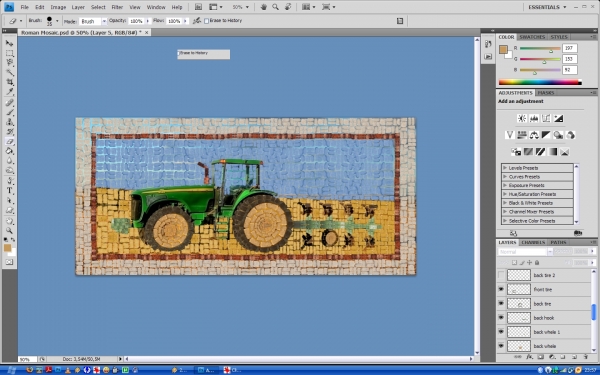The image size is (600, 375).
Task: Switch to the Channels tab
Action: 533,242
